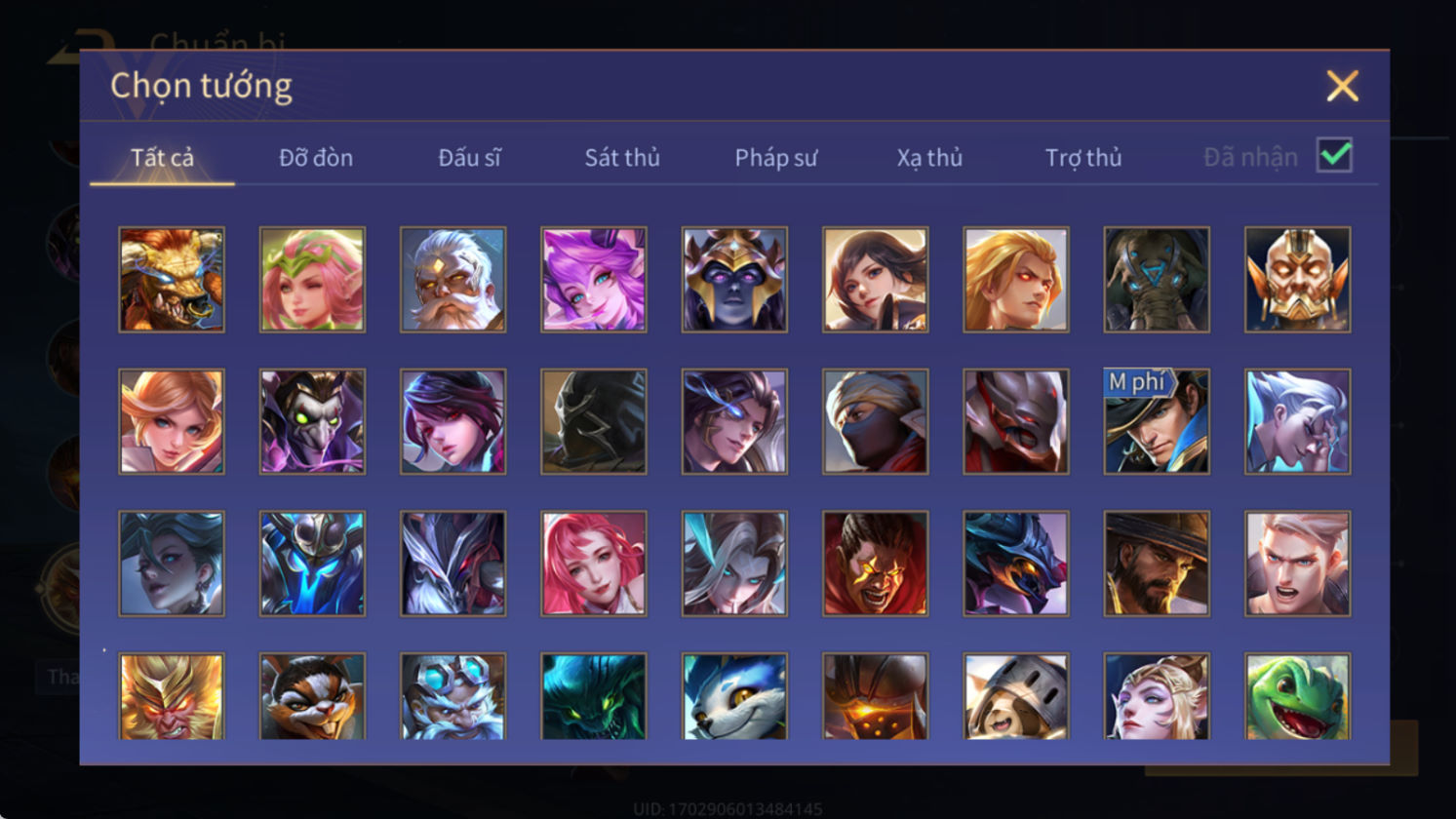
Task: Close the Chọn tướng dialog
Action: tap(1342, 87)
